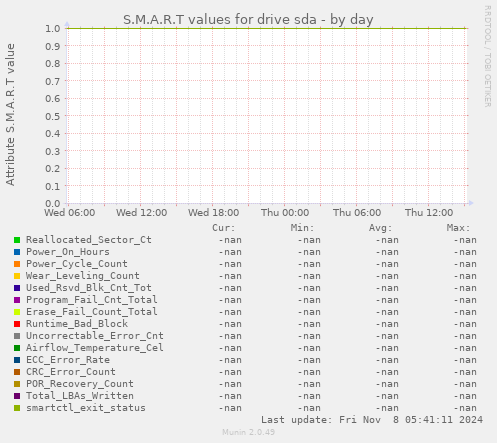Click the yellow Wear_Leveling_Count legend swatch
This screenshot has height=443, width=497.
coord(17,276)
